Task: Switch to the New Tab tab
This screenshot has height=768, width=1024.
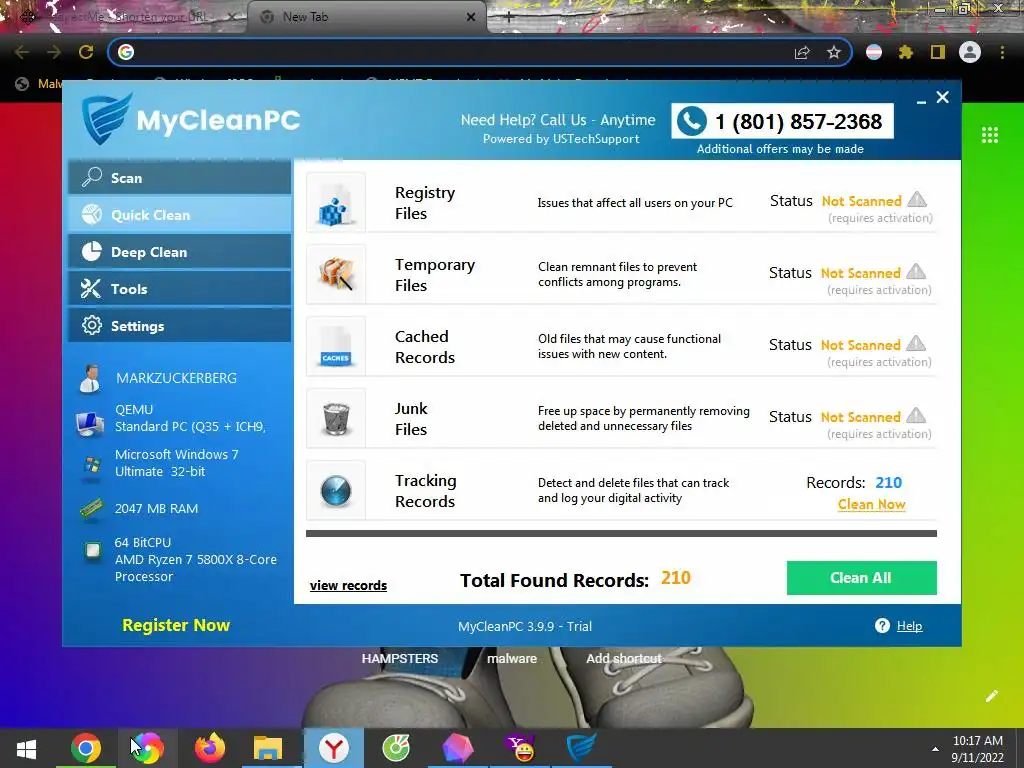Action: 366,17
